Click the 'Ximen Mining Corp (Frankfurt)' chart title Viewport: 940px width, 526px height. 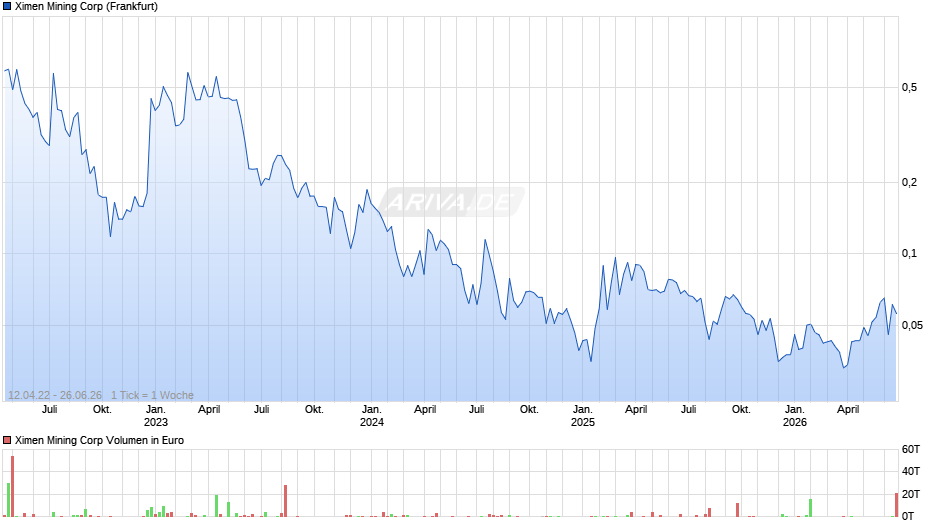pos(86,7)
